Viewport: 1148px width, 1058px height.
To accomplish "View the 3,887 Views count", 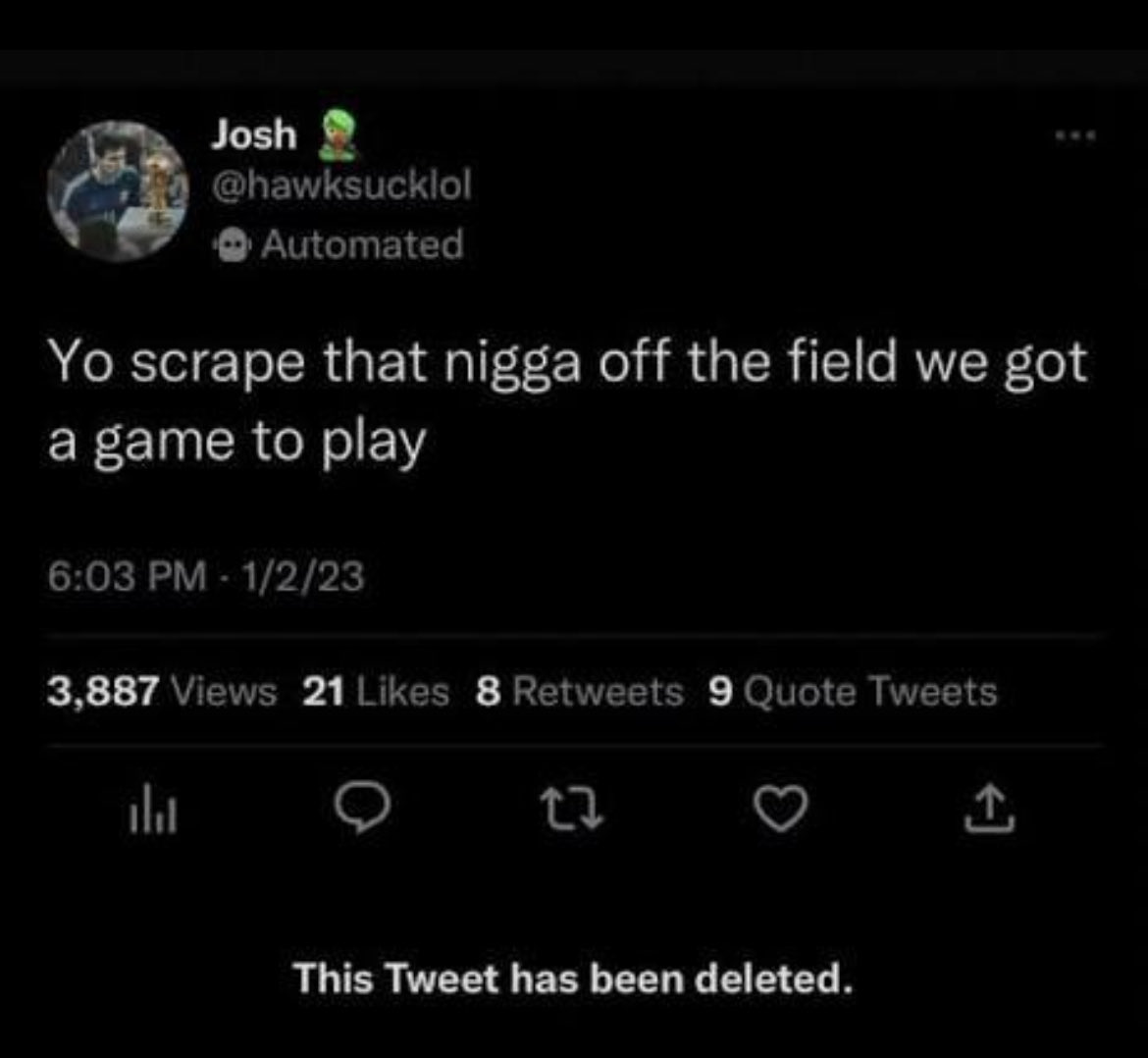I will (x=162, y=690).
